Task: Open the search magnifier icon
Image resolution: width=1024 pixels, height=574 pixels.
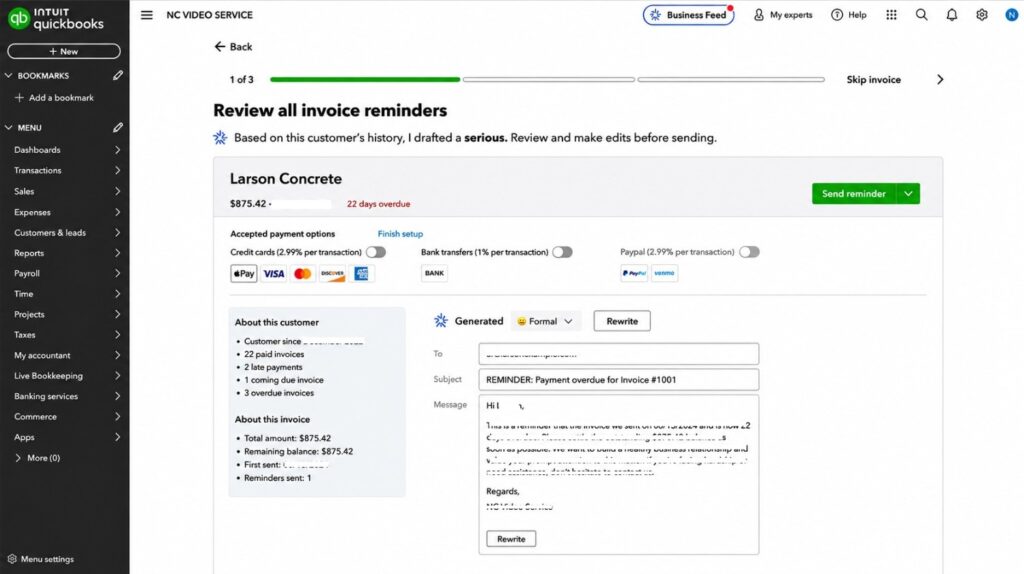Action: [x=921, y=14]
